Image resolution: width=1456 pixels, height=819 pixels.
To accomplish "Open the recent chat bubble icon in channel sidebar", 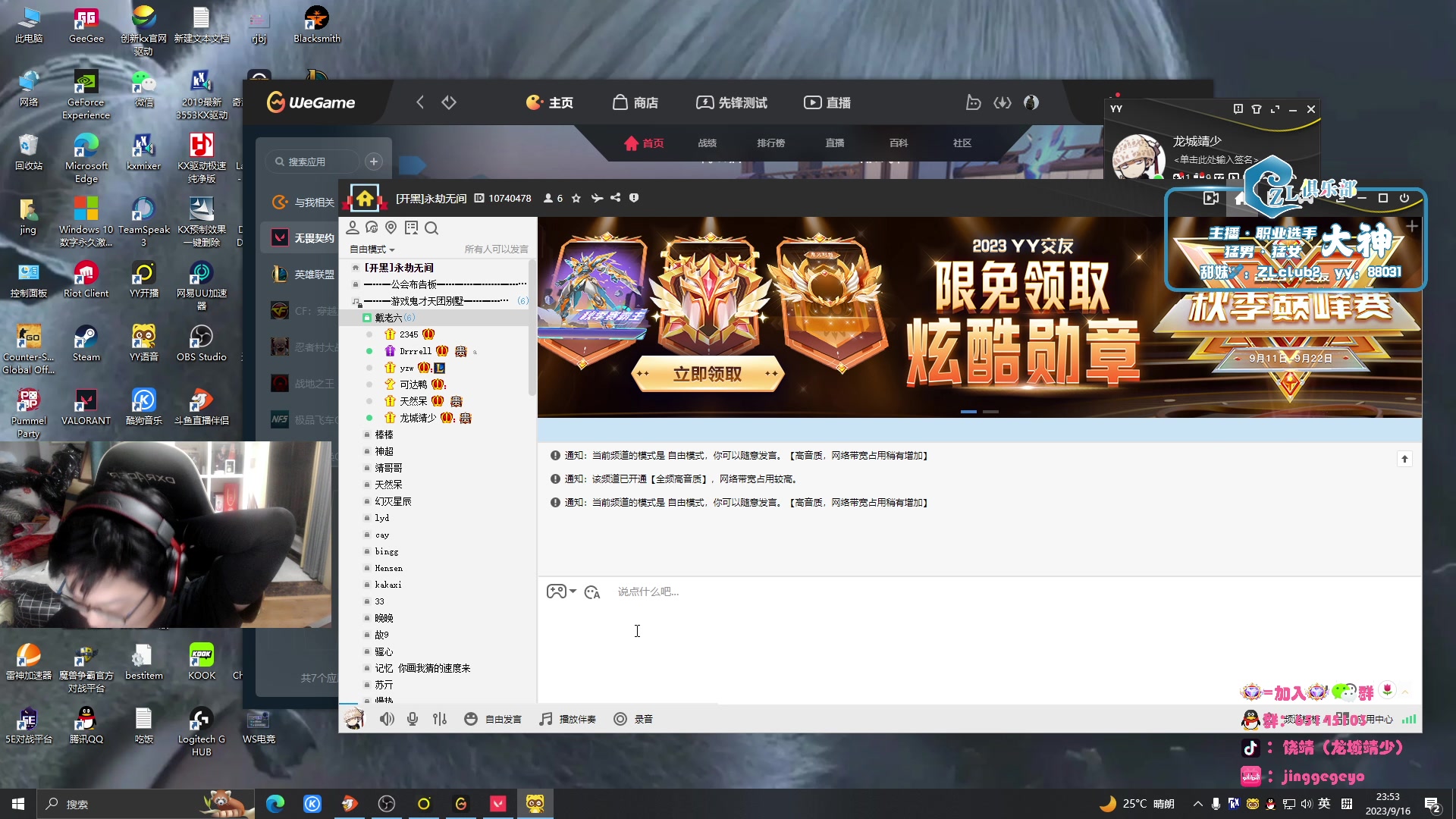I will (372, 228).
